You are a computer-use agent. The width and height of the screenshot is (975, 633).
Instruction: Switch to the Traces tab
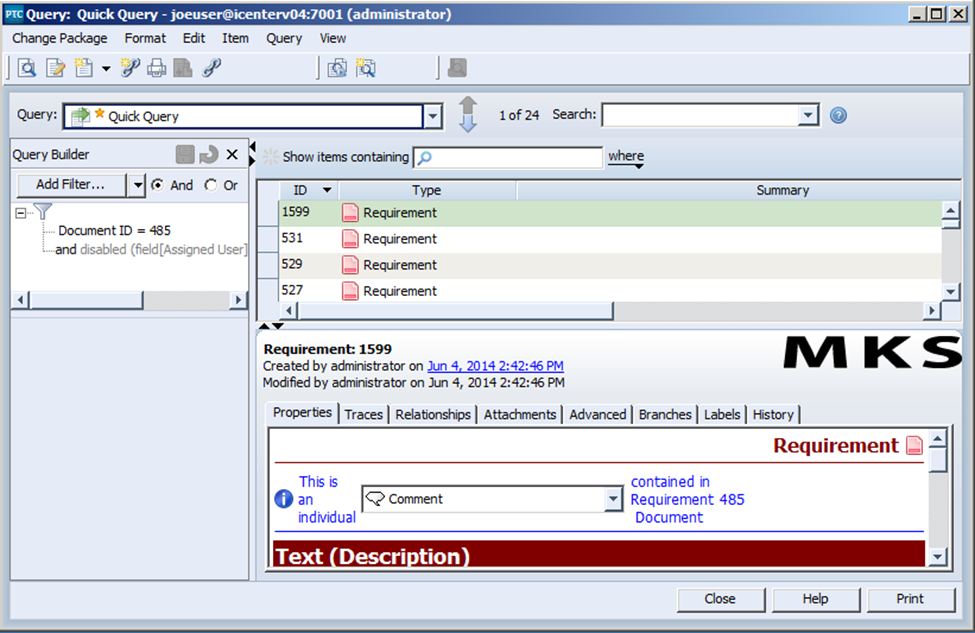[x=364, y=414]
